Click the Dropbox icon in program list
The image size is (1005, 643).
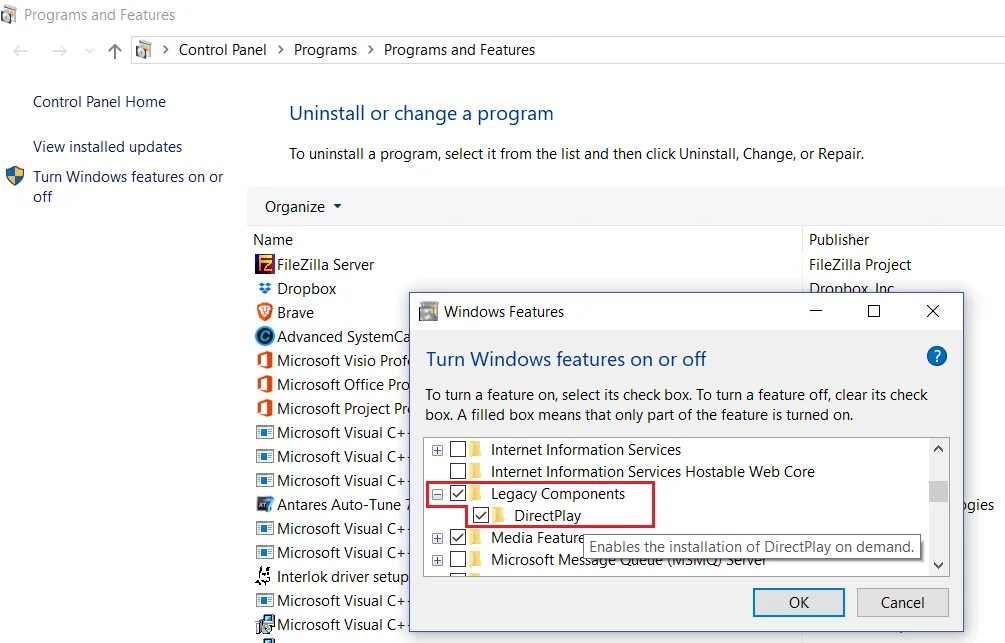pyautogui.click(x=264, y=289)
